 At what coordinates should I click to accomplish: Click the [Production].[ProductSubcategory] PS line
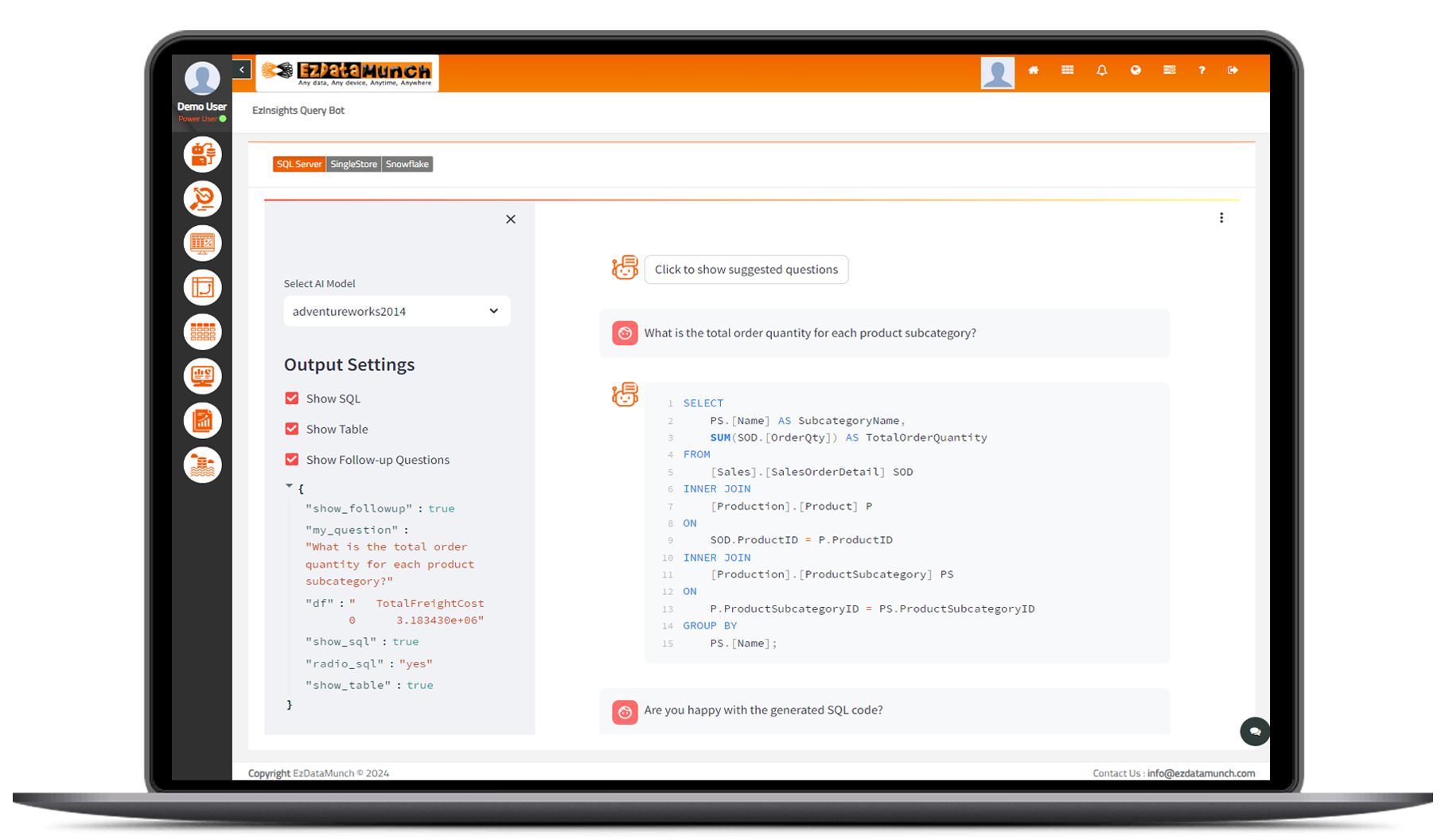[x=832, y=574]
